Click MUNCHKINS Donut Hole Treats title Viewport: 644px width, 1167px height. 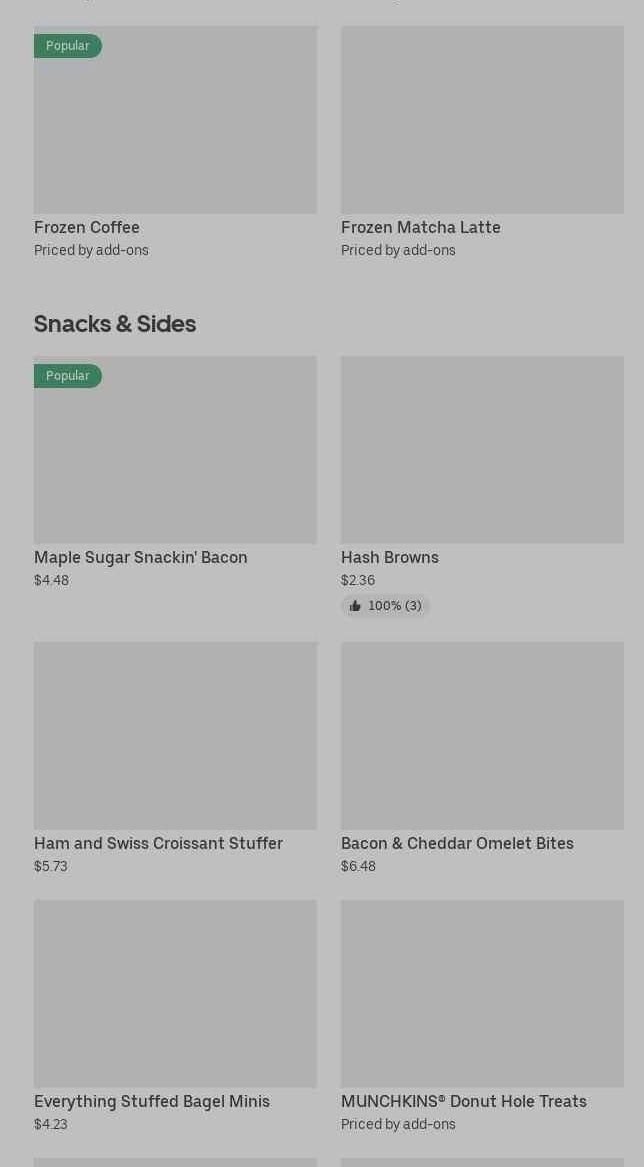[464, 1101]
